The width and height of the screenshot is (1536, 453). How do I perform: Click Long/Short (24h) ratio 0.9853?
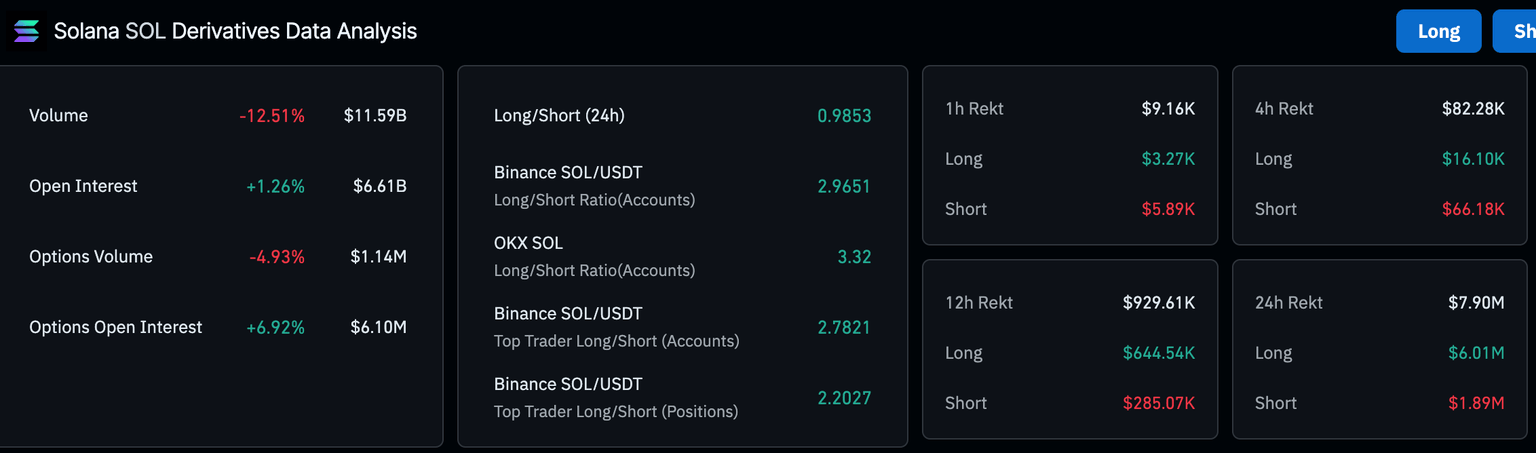[844, 116]
